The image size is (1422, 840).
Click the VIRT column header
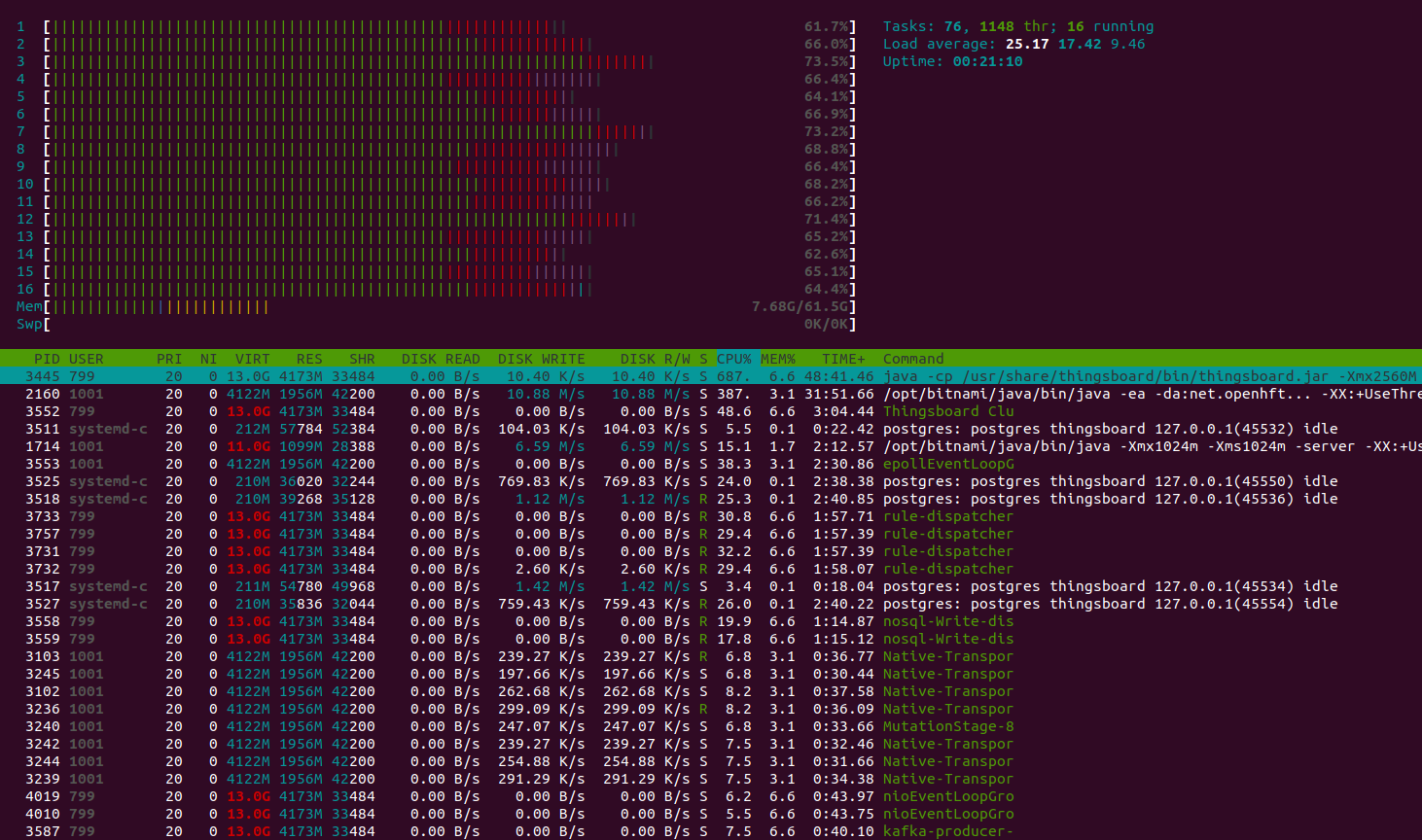click(252, 359)
